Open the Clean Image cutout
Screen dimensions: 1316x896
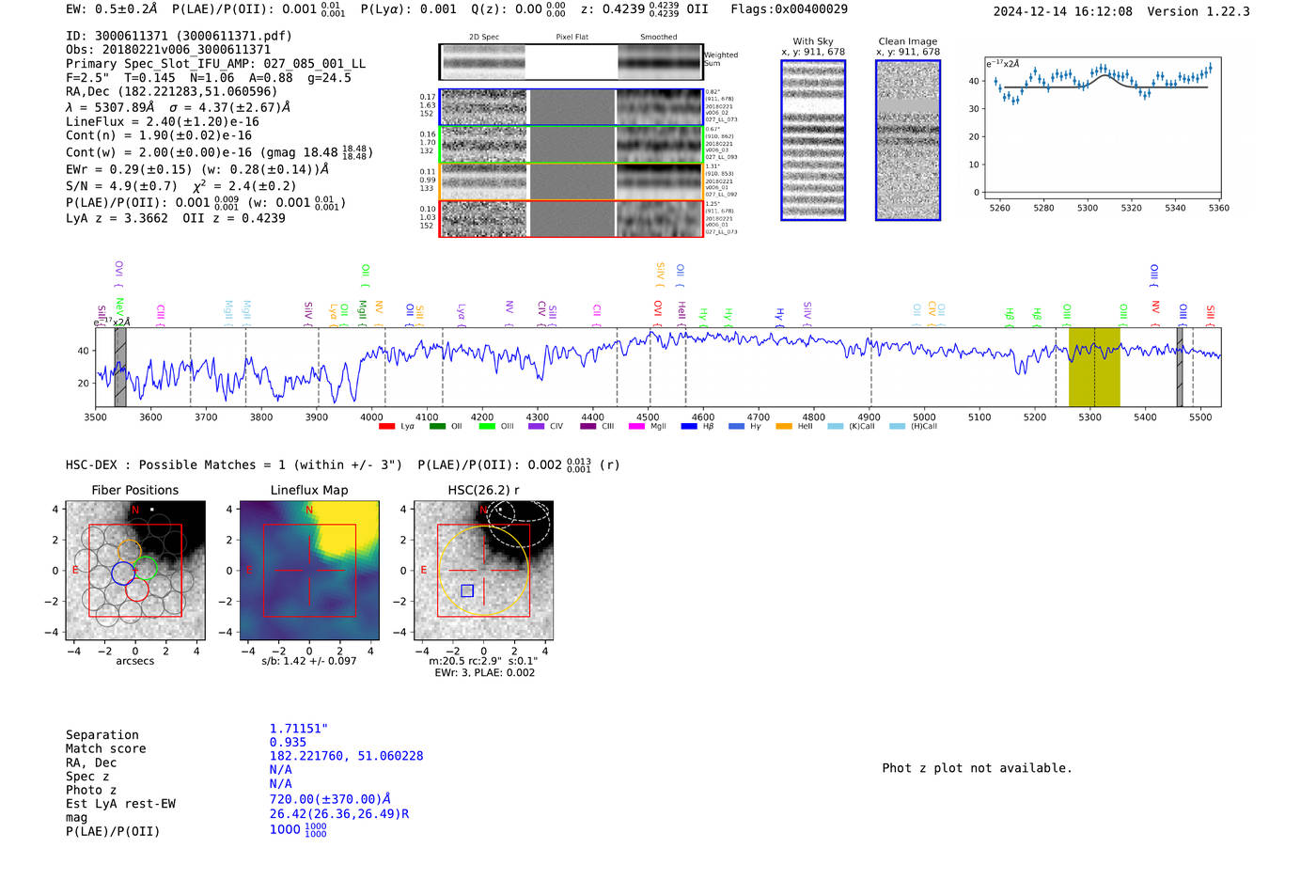point(908,140)
